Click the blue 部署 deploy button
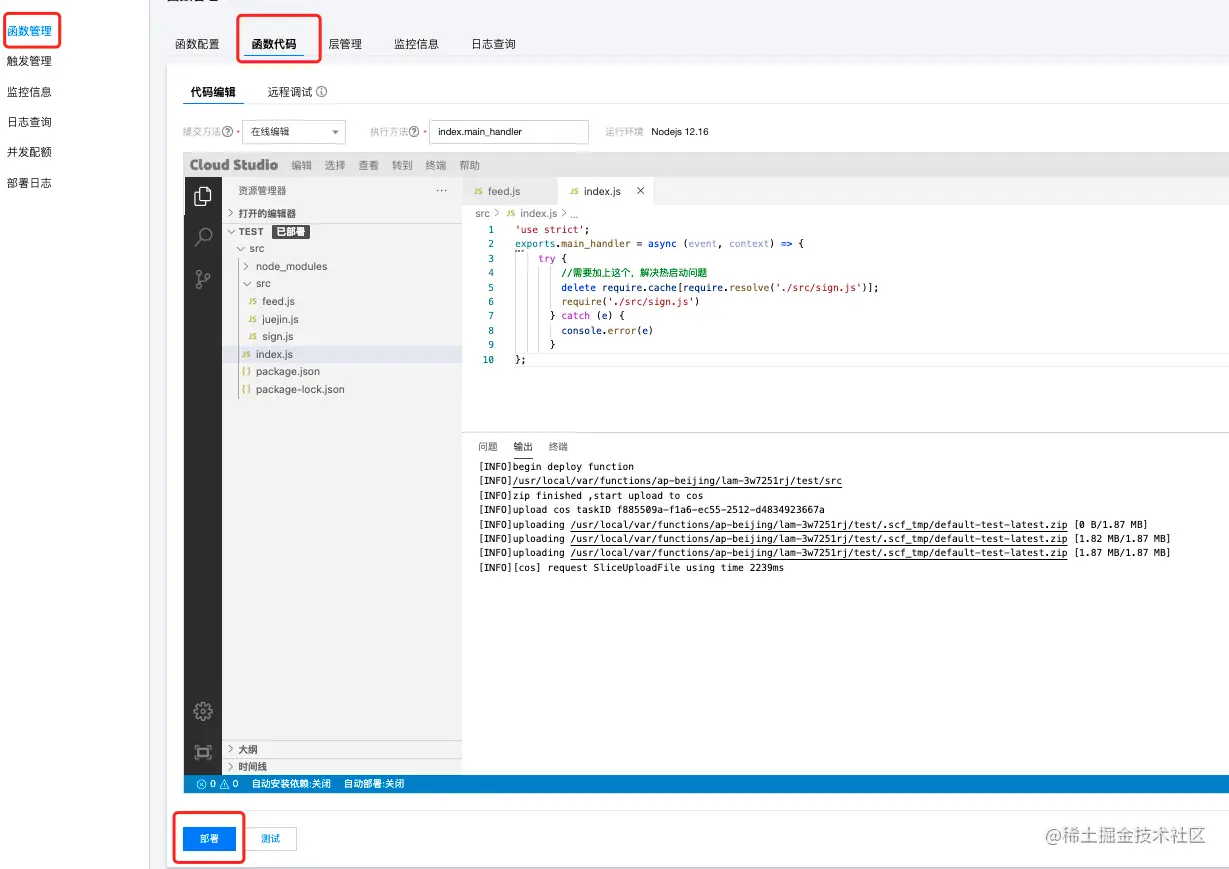The width and height of the screenshot is (1229, 869). (x=209, y=839)
